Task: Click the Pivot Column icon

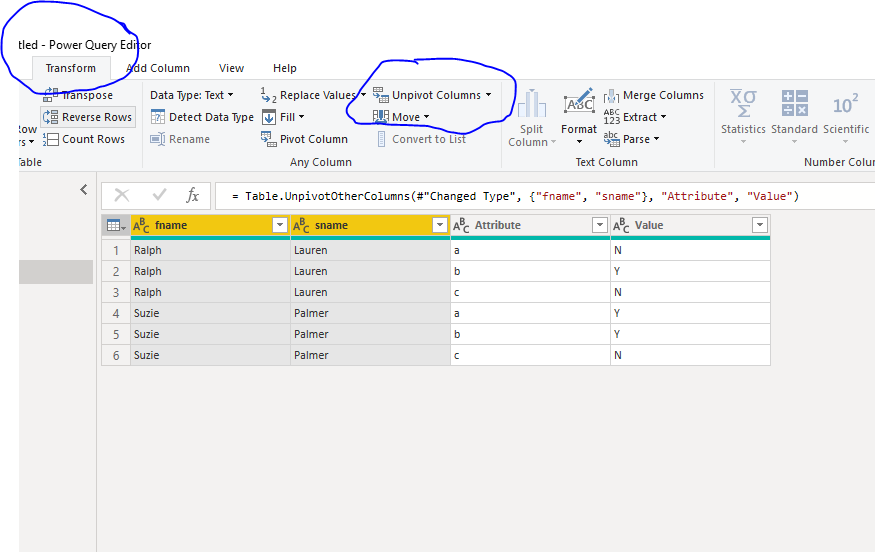Action: coord(268,139)
